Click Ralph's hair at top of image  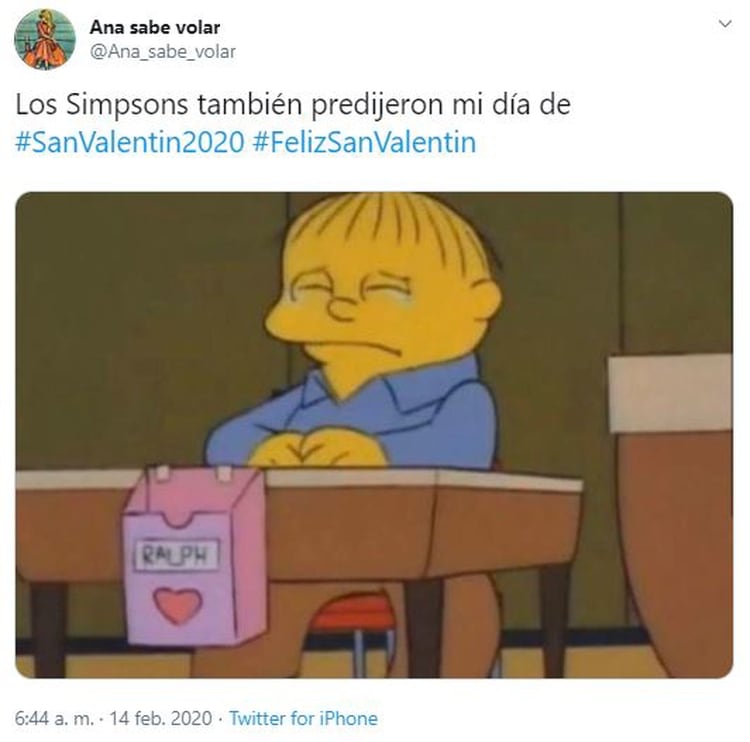click(383, 230)
